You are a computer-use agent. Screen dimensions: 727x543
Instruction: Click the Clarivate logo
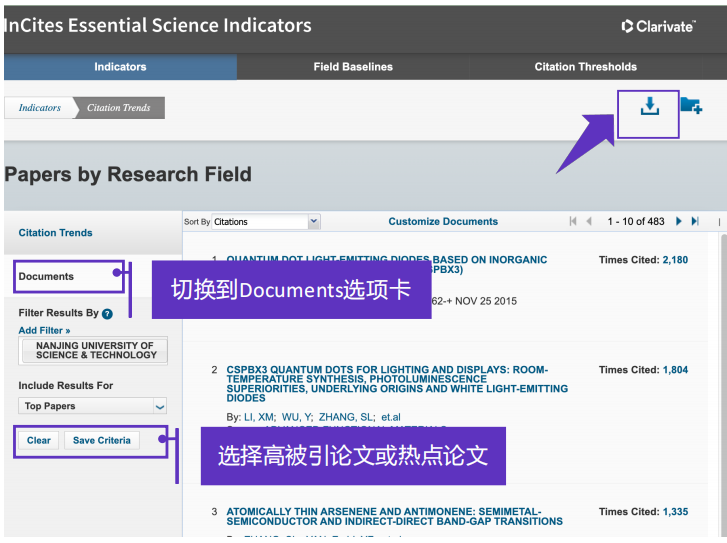click(x=658, y=26)
